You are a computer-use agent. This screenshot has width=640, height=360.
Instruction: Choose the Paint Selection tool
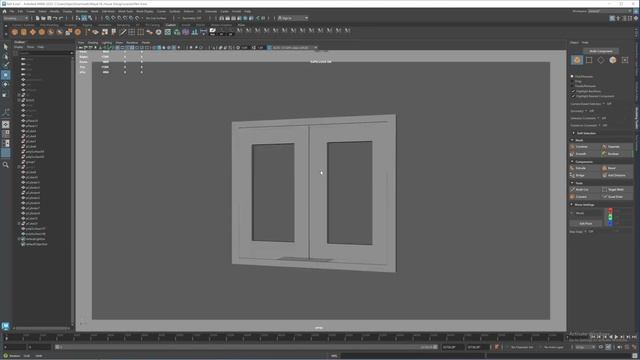point(6,65)
